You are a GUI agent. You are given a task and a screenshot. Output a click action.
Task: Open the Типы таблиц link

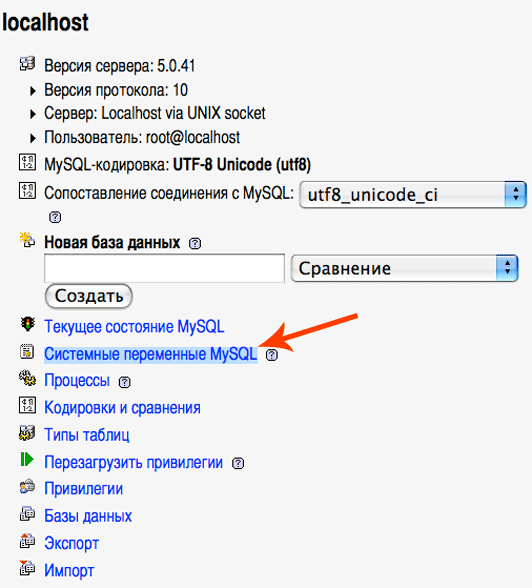pos(87,435)
